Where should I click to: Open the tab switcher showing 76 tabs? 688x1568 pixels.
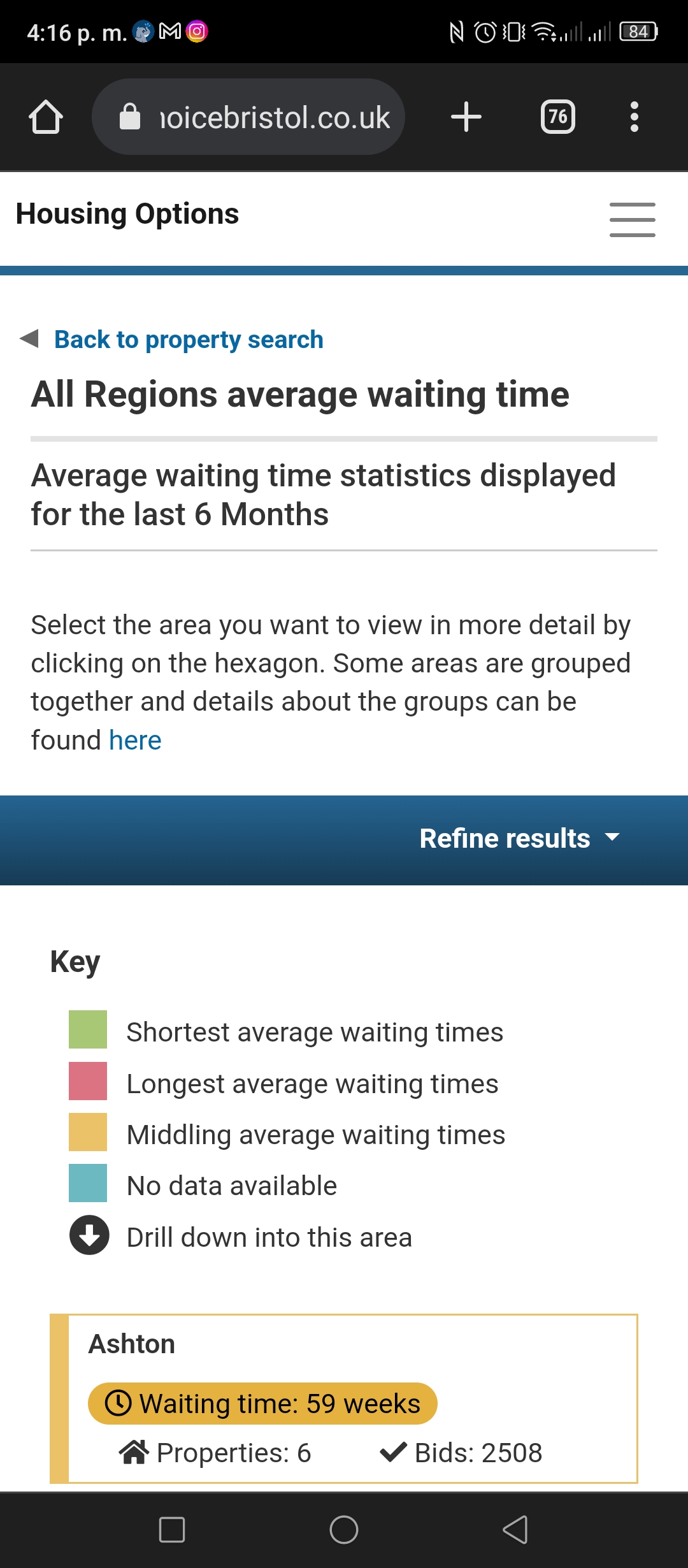click(558, 117)
